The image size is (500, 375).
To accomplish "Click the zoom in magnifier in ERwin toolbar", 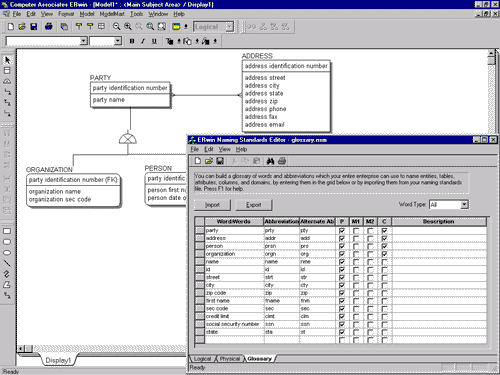I will click(x=128, y=27).
